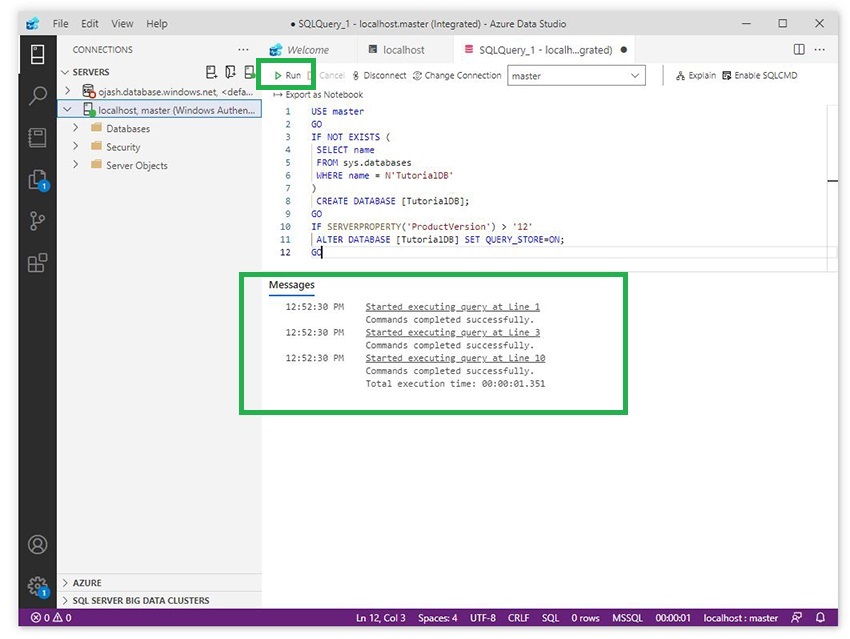Select the Messages results tab
This screenshot has width=850, height=639.
(x=292, y=285)
